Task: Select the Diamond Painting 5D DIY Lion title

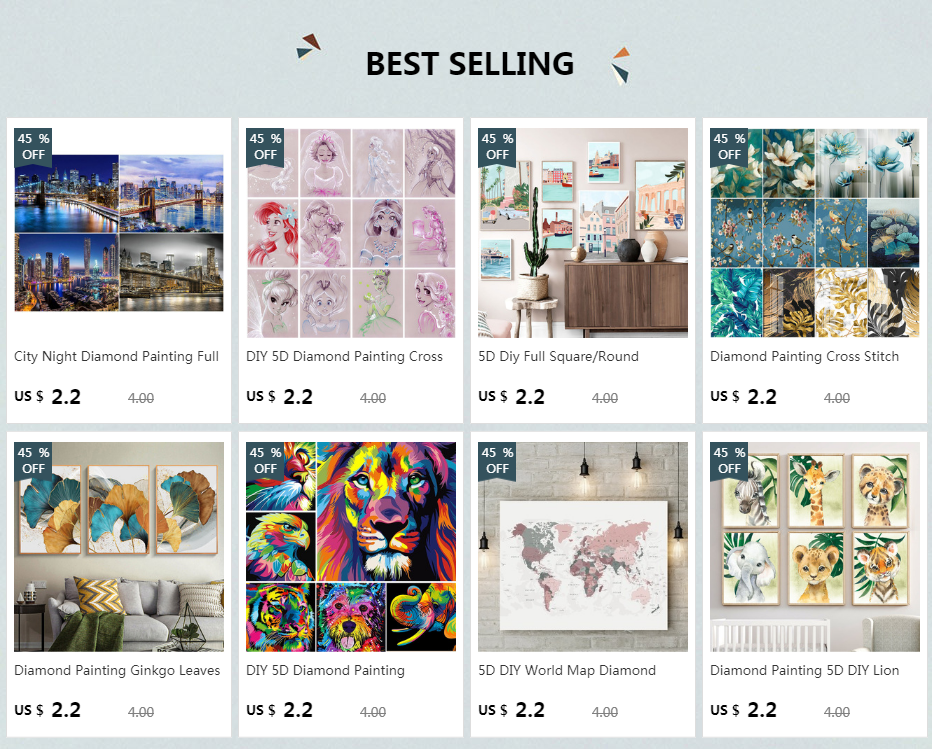Action: point(804,671)
